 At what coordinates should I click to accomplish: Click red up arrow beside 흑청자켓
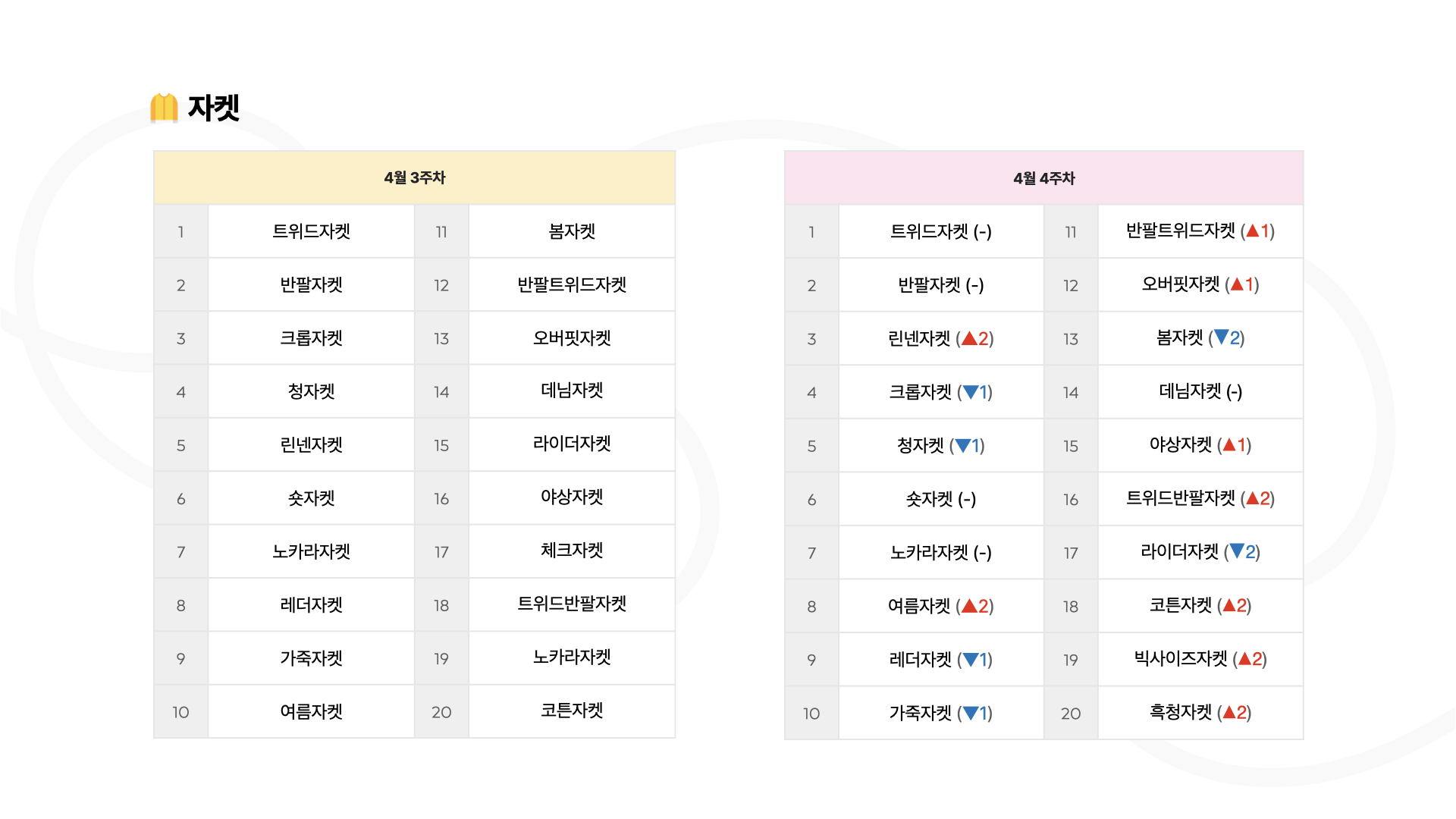[x=1229, y=713]
